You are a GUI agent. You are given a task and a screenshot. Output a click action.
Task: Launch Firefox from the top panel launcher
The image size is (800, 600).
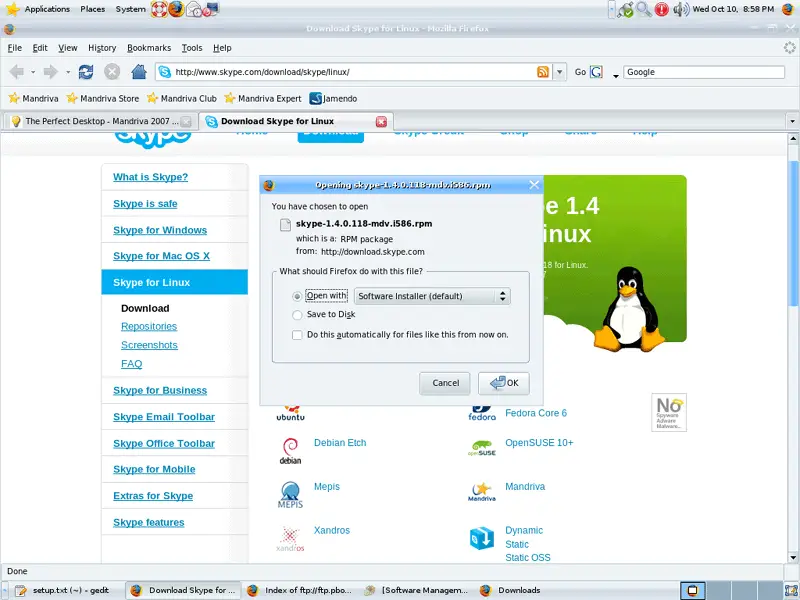[176, 9]
